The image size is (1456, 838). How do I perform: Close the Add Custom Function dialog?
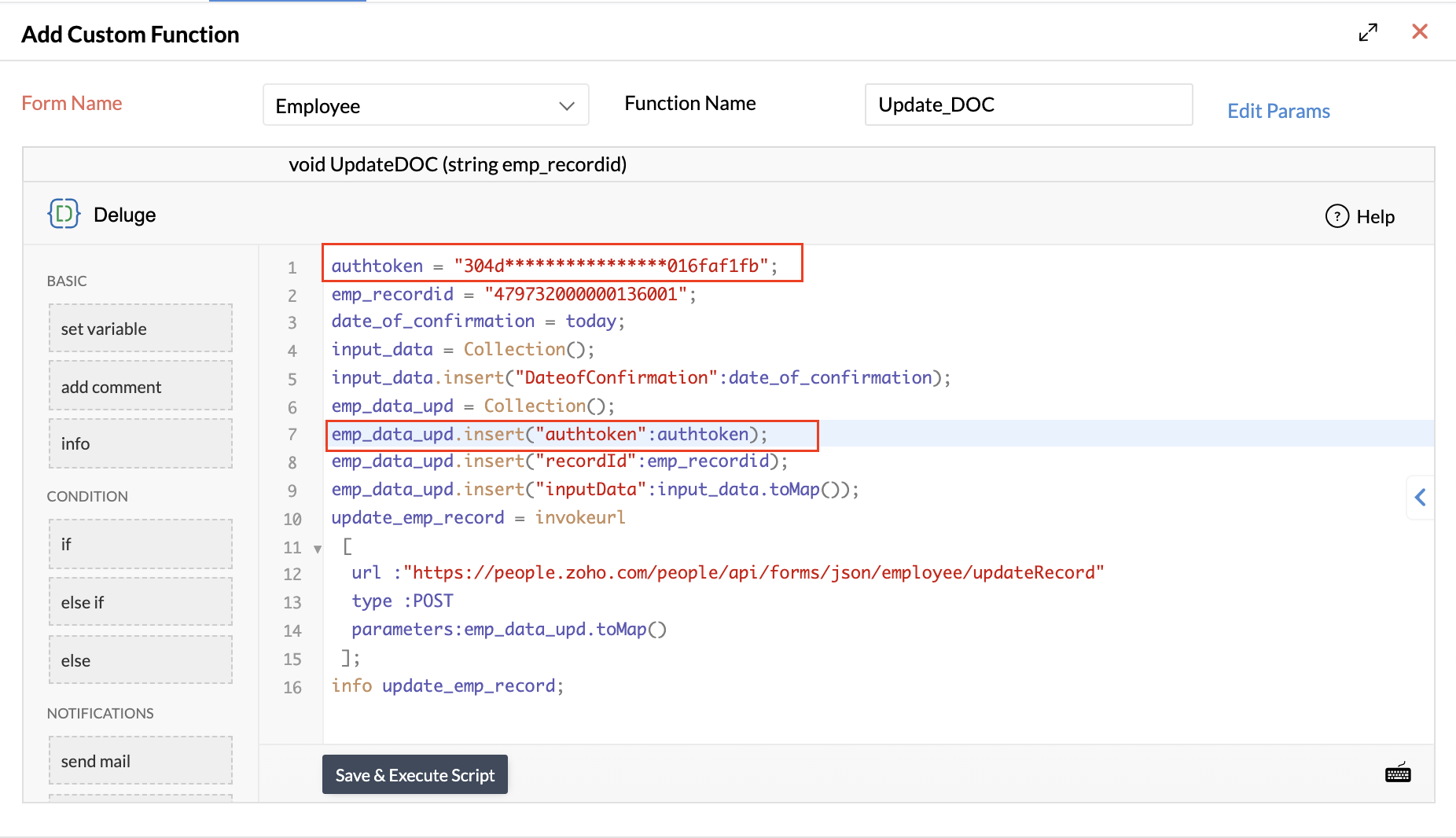coord(1419,31)
